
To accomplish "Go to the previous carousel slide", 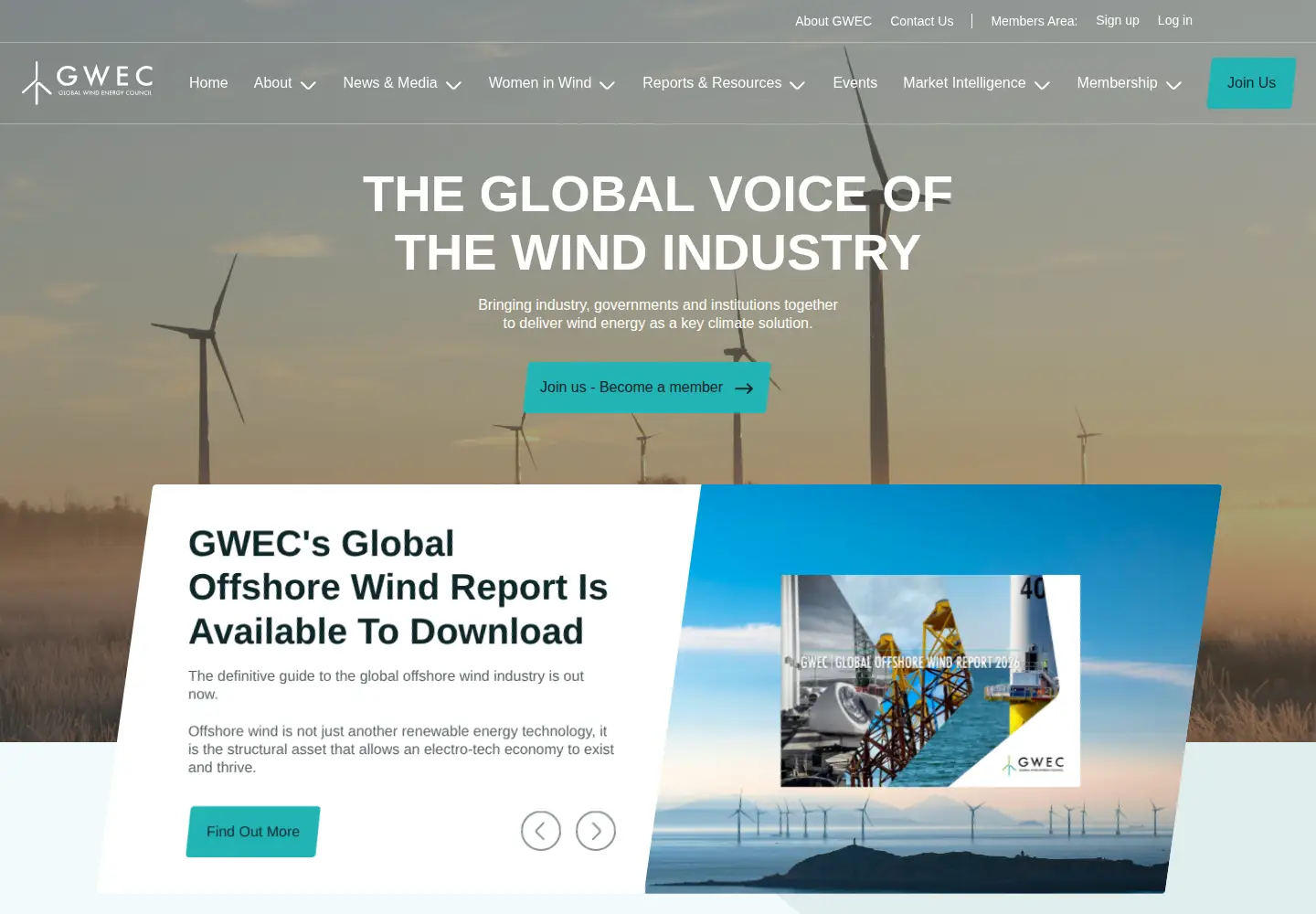I will click(x=541, y=831).
